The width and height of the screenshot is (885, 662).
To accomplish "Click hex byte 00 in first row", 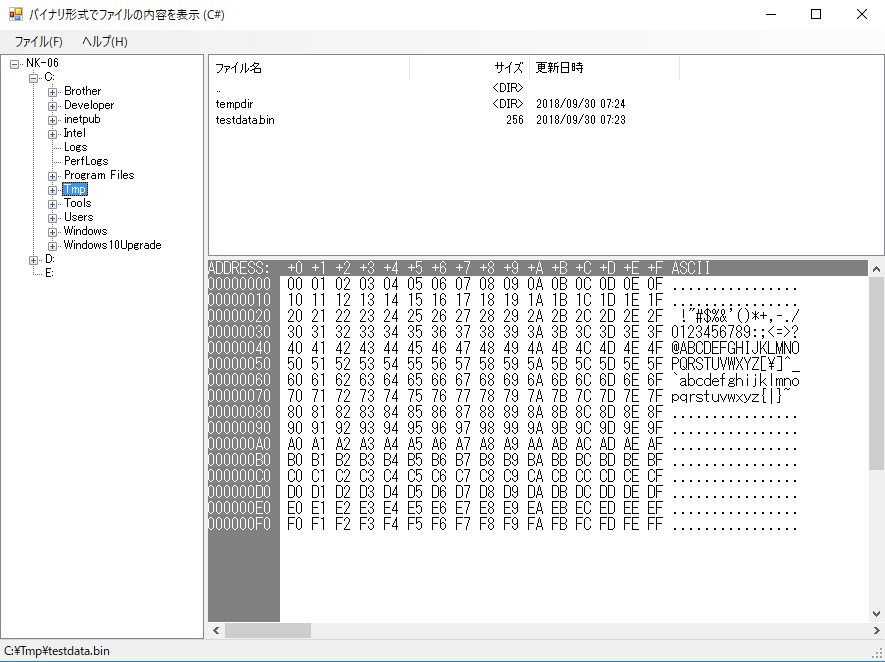I will click(295, 284).
